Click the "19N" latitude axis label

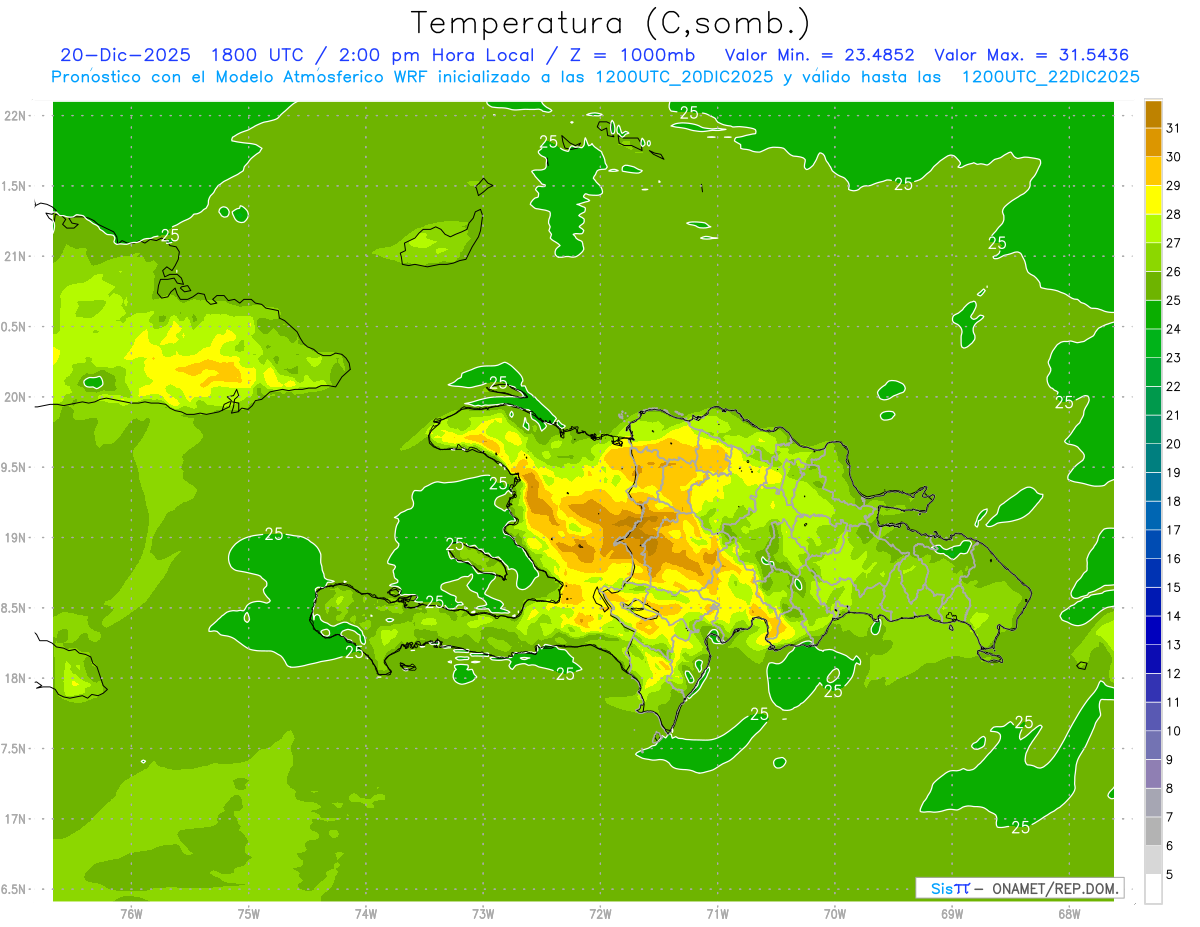click(x=15, y=538)
